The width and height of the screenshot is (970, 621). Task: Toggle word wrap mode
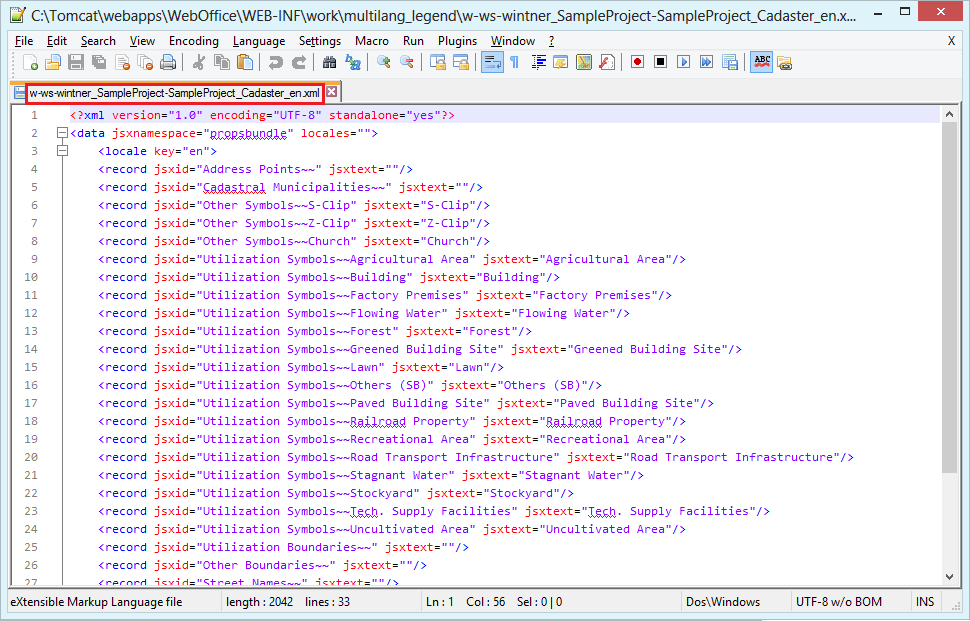(491, 62)
